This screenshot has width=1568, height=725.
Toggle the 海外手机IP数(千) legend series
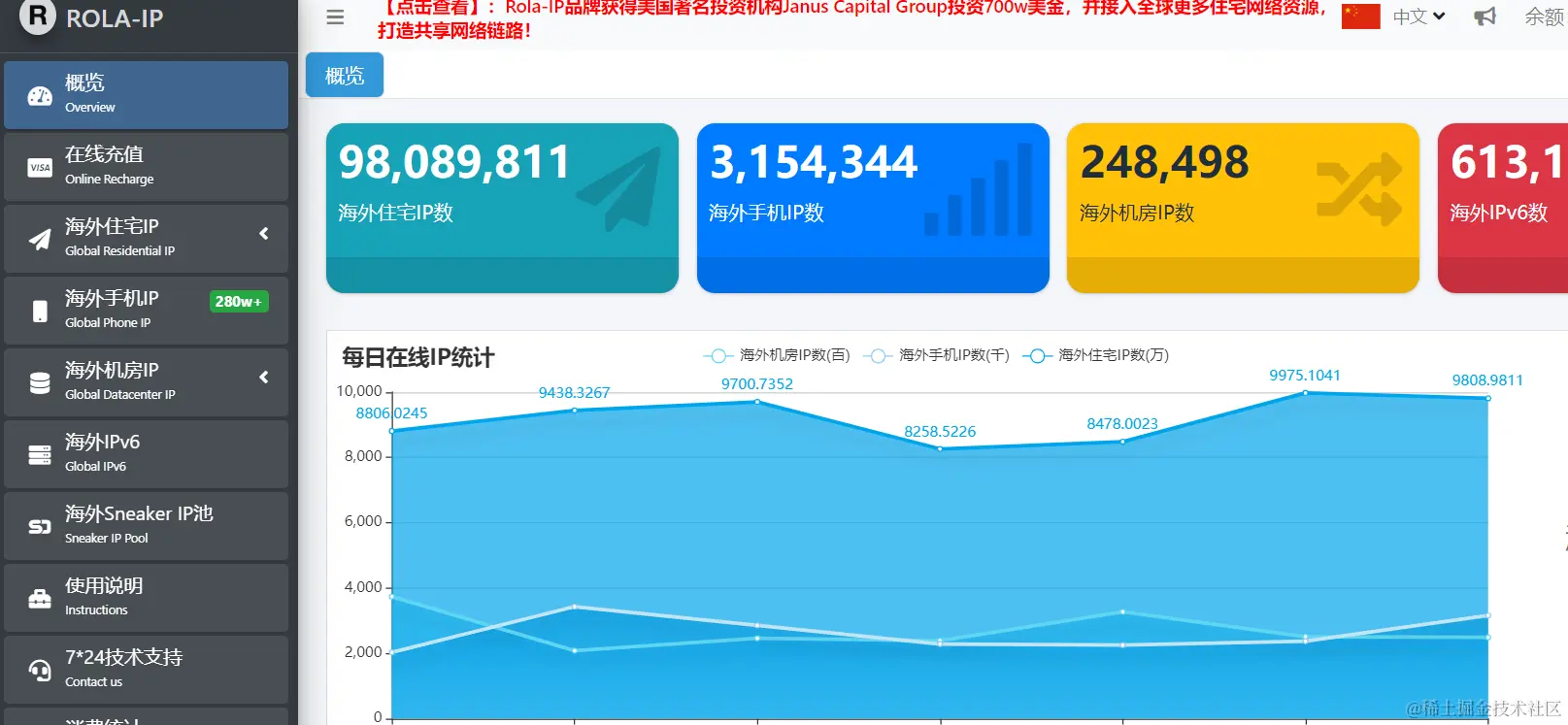click(x=936, y=355)
